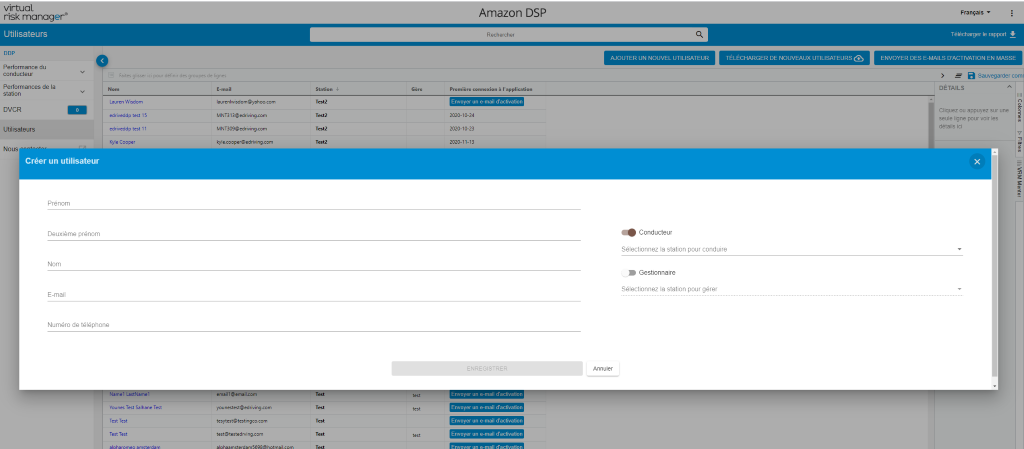The image size is (1024, 449).
Task: Send activation email for Name1 LastName1
Action: point(487,394)
